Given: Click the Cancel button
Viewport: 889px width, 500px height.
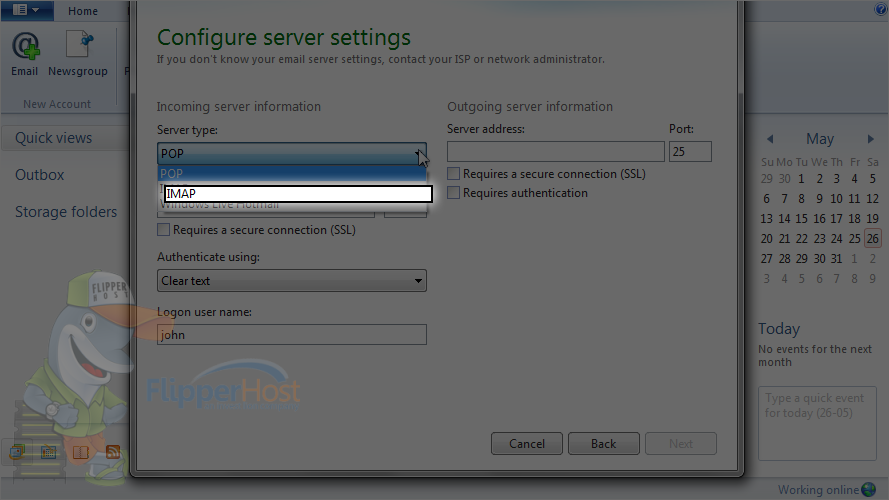Looking at the screenshot, I should click(x=527, y=443).
